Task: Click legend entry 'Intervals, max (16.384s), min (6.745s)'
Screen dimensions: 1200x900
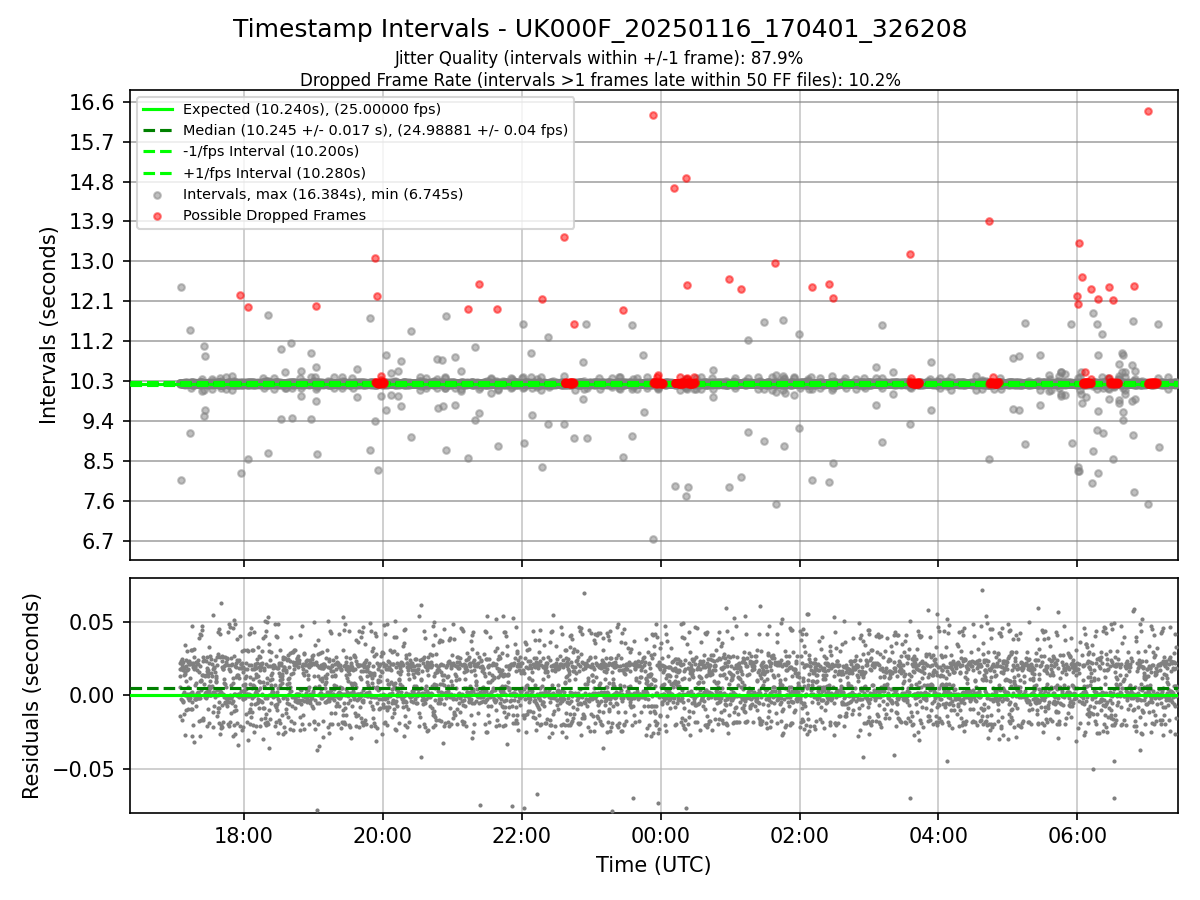Action: pyautogui.click(x=323, y=194)
